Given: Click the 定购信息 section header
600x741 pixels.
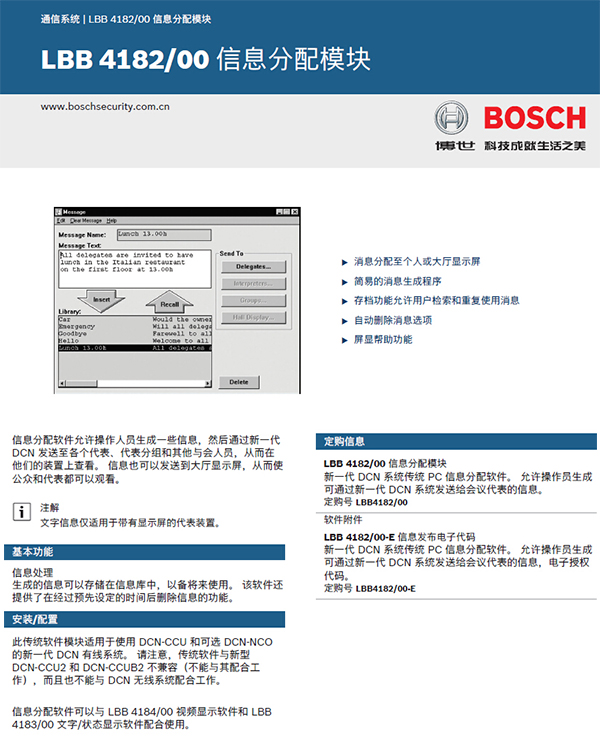Looking at the screenshot, I should pyautogui.click(x=456, y=441).
